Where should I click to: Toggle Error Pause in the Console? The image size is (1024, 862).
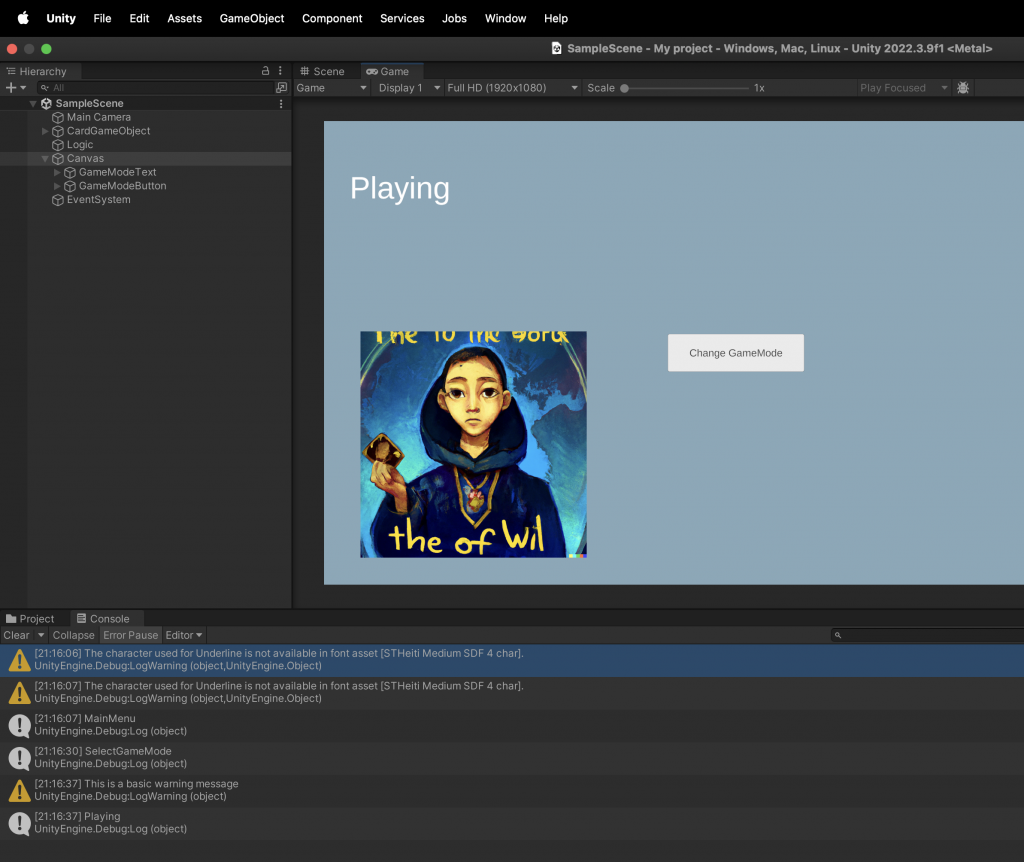click(131, 635)
